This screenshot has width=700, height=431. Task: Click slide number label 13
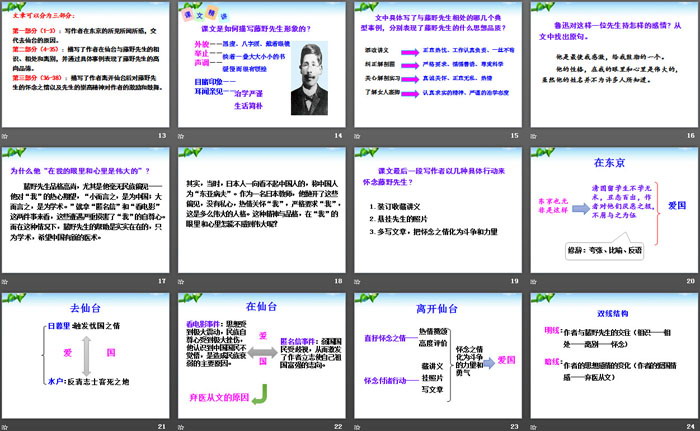(x=162, y=135)
